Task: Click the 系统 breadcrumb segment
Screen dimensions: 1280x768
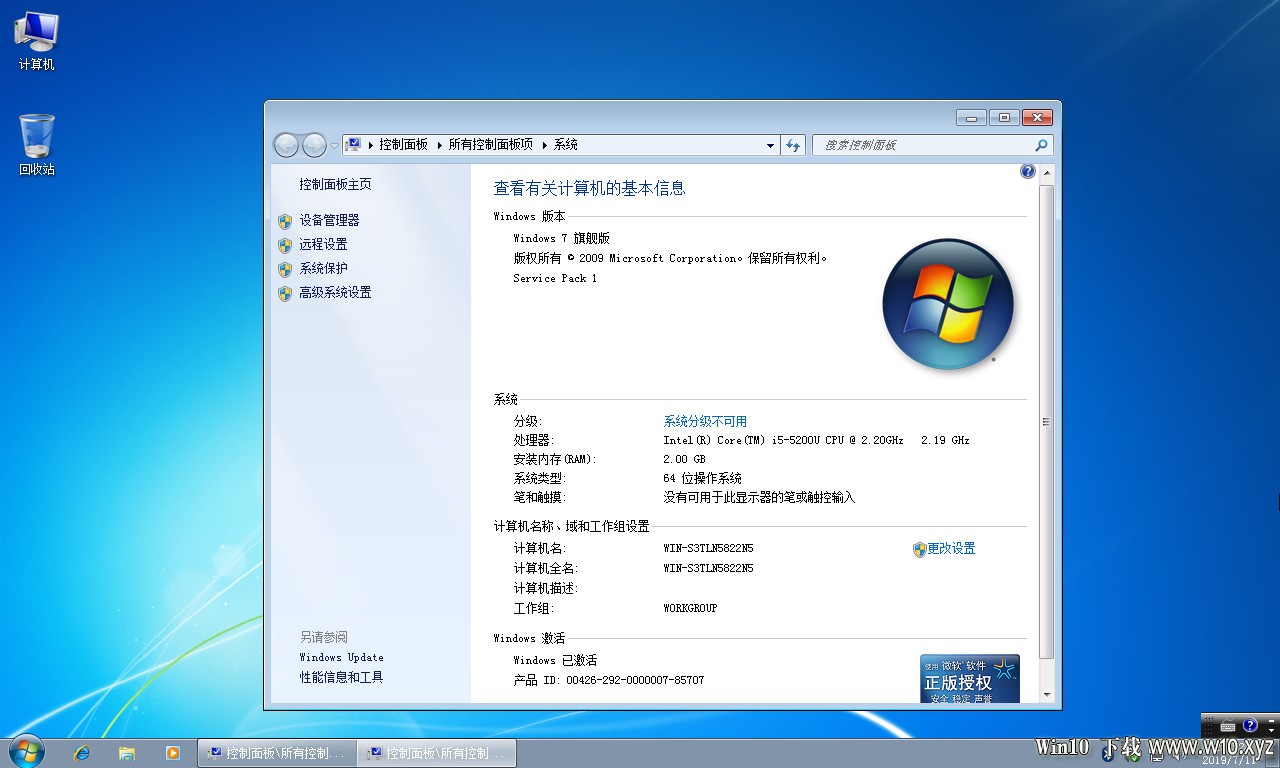Action: tap(566, 145)
